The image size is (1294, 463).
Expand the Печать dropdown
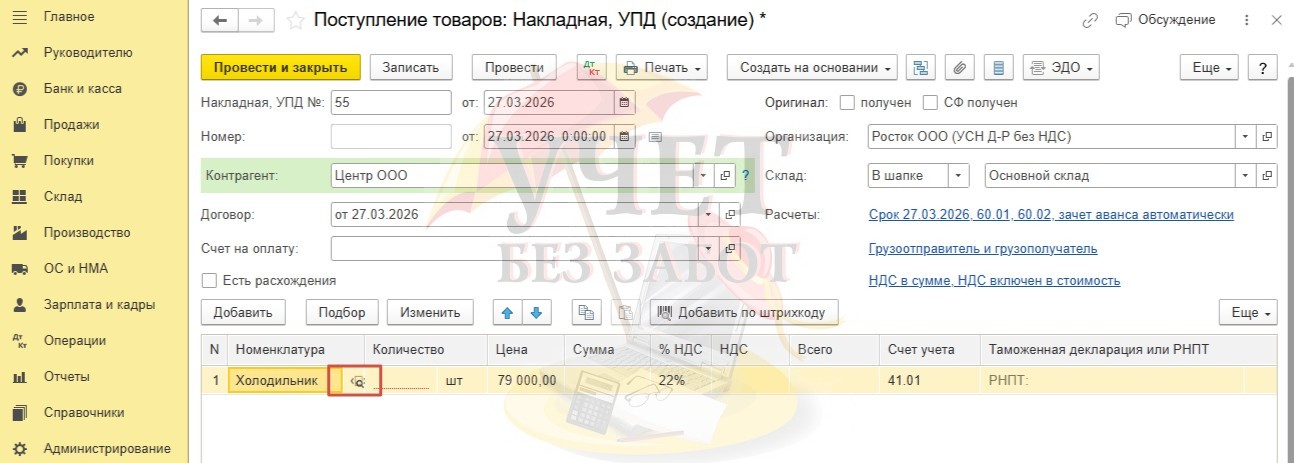coord(662,68)
